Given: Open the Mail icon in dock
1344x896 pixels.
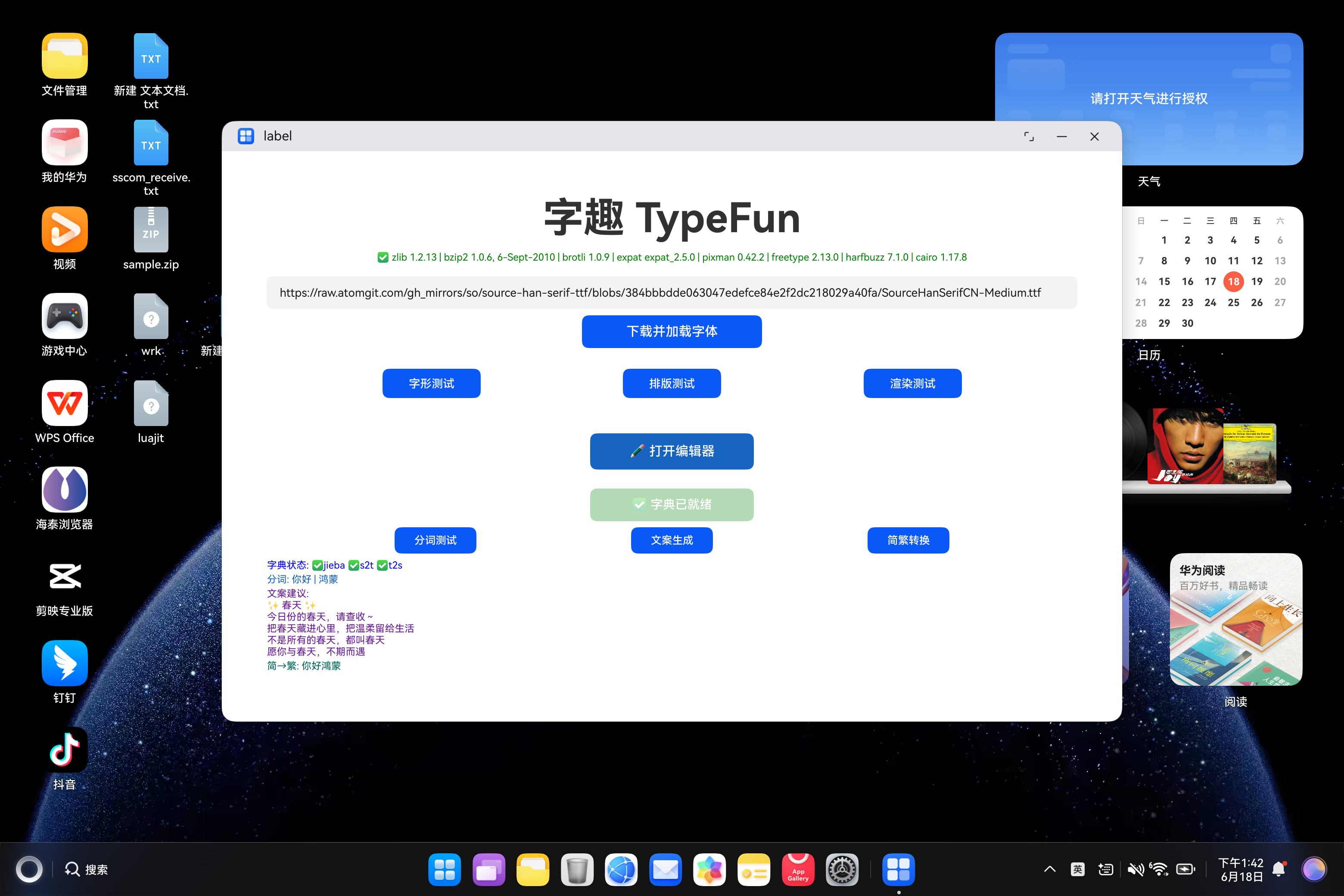Looking at the screenshot, I should coord(665,870).
